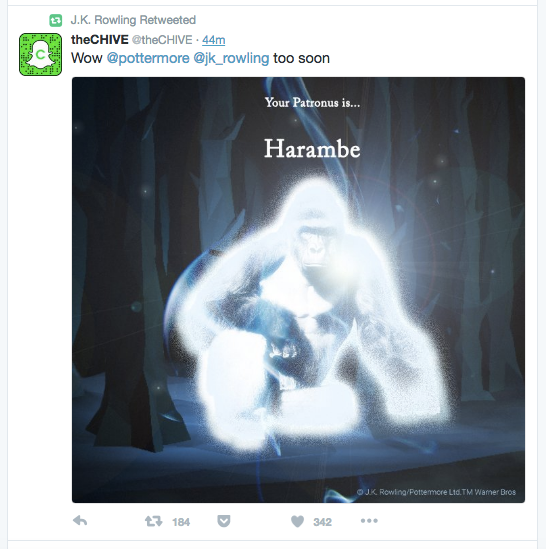Click the Harambe title inside the image

pos(312,148)
